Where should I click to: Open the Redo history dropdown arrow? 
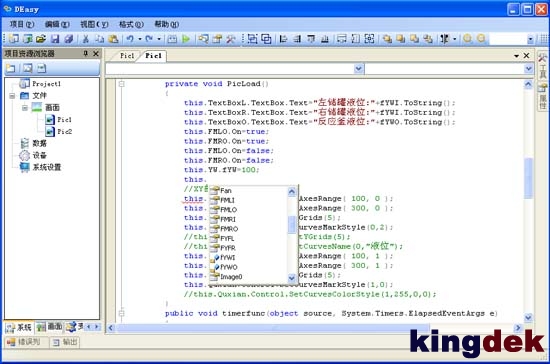(x=159, y=39)
